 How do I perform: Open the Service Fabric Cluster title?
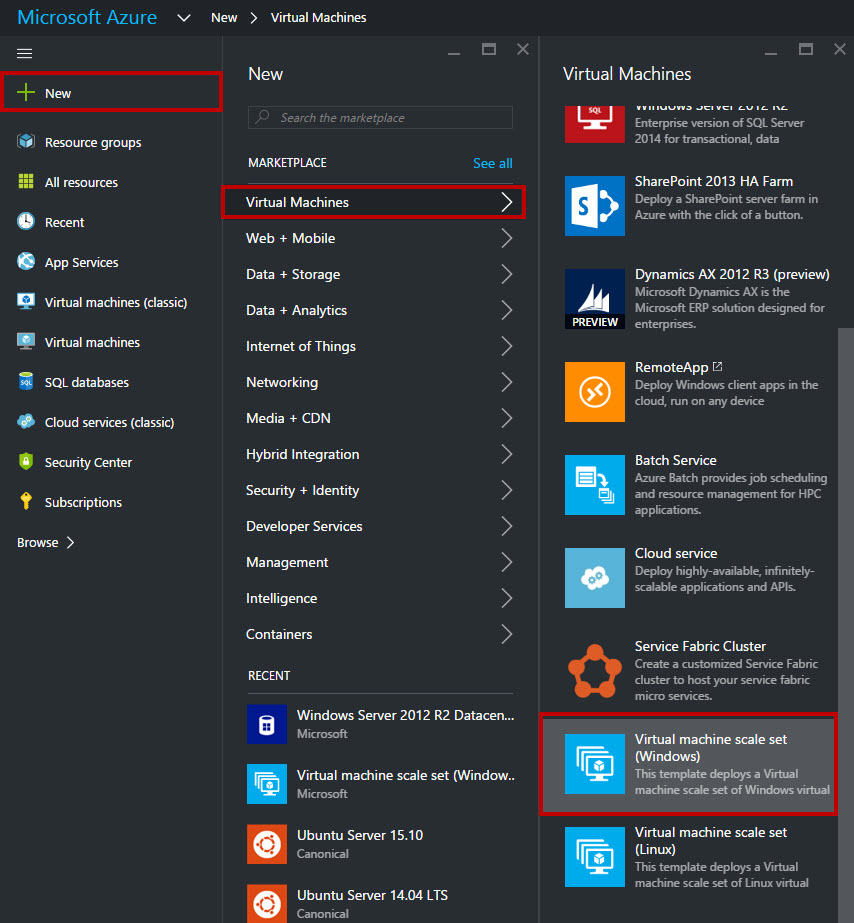(x=700, y=646)
